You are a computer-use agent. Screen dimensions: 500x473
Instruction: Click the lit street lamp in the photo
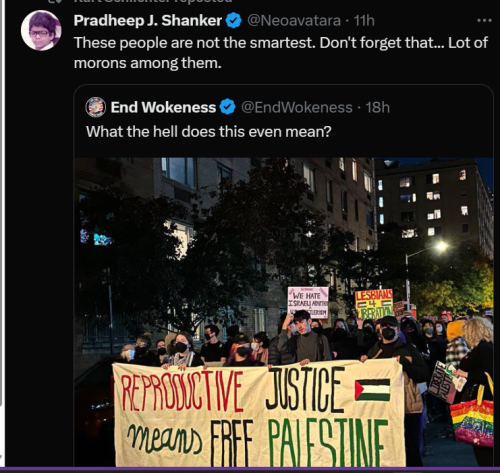441,246
